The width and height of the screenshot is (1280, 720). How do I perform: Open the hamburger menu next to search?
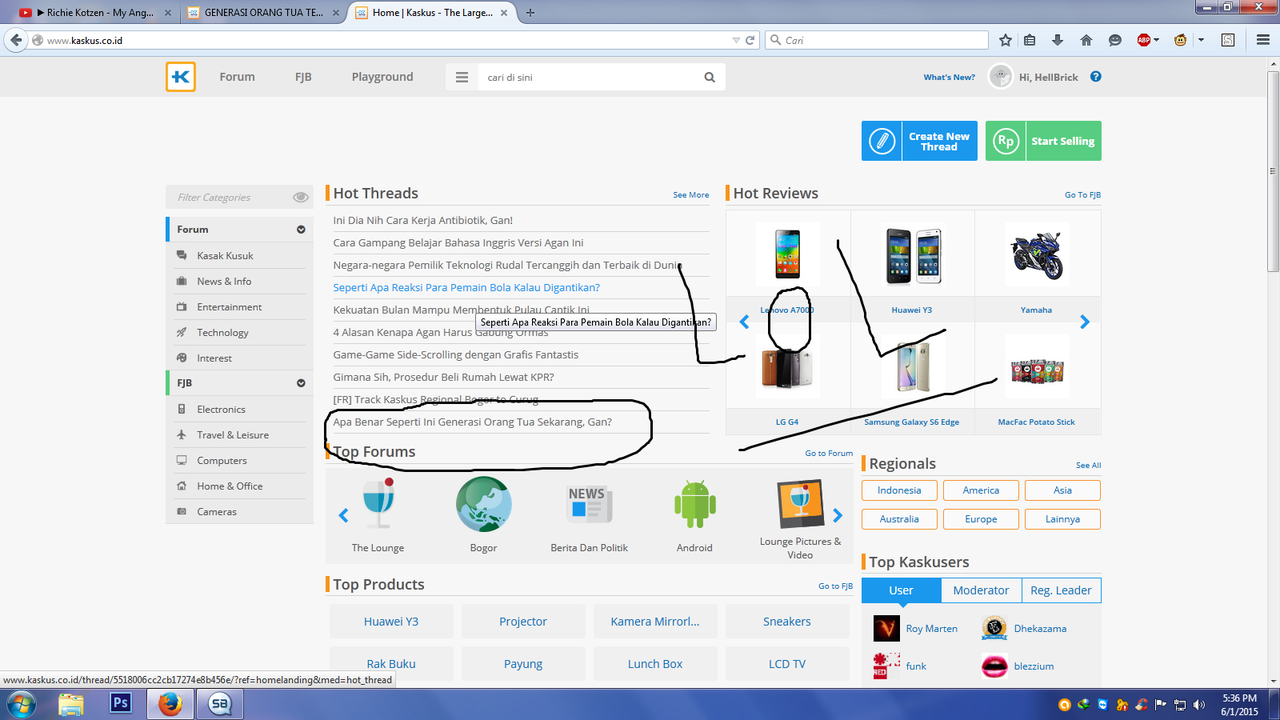tap(461, 77)
